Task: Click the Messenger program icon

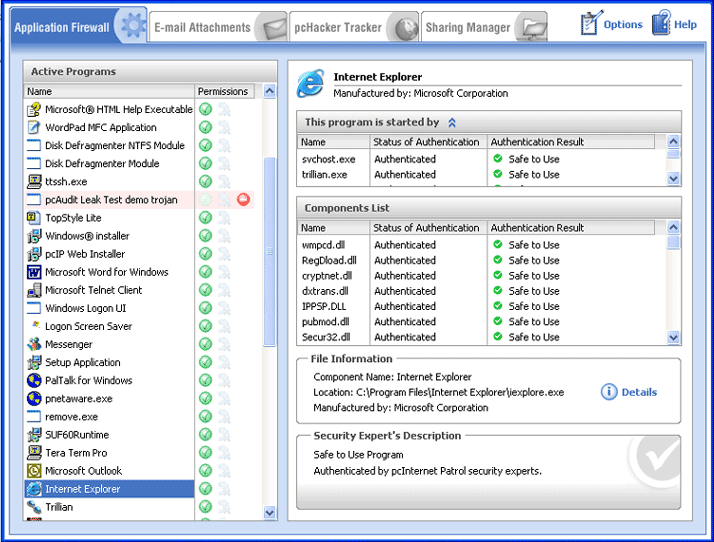Action: [34, 344]
